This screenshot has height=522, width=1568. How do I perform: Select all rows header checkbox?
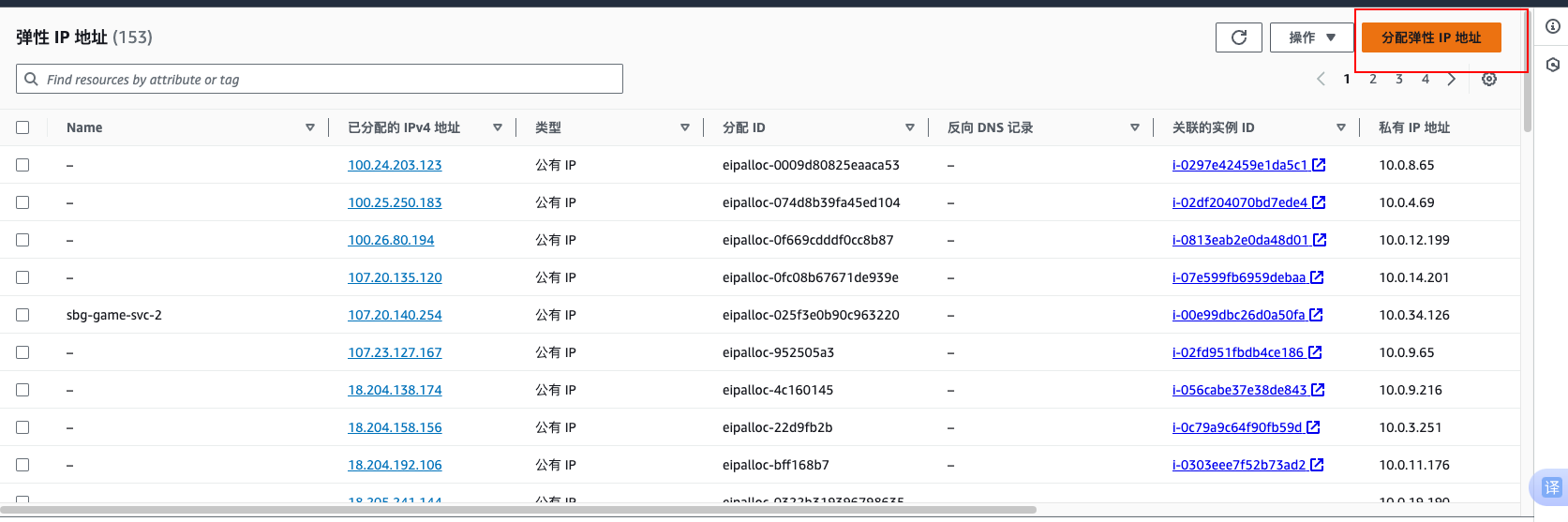(x=22, y=127)
